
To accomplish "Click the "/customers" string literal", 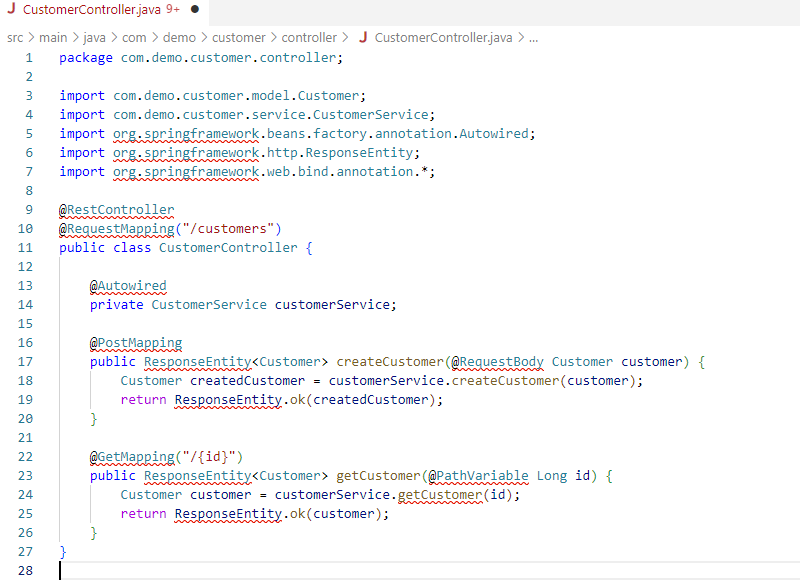I will pos(229,229).
